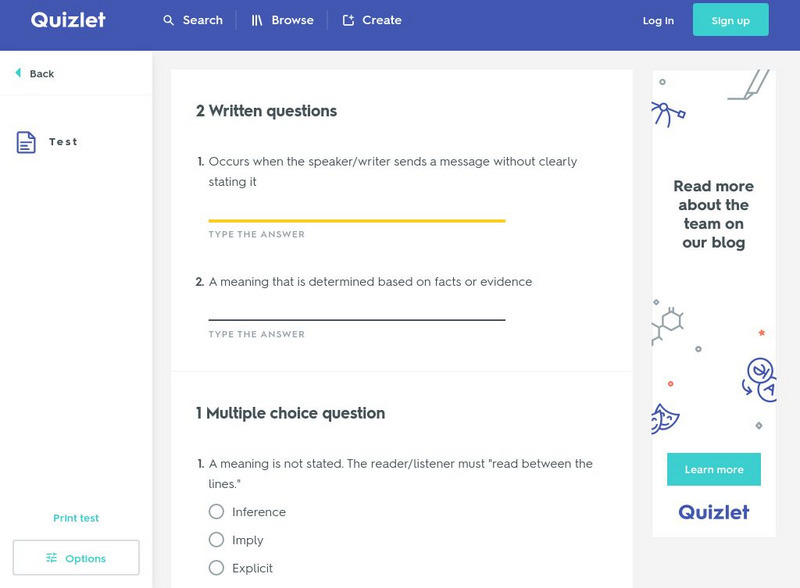This screenshot has height=588, width=800.
Task: Click the Quizlet logo in header
Action: (68, 20)
